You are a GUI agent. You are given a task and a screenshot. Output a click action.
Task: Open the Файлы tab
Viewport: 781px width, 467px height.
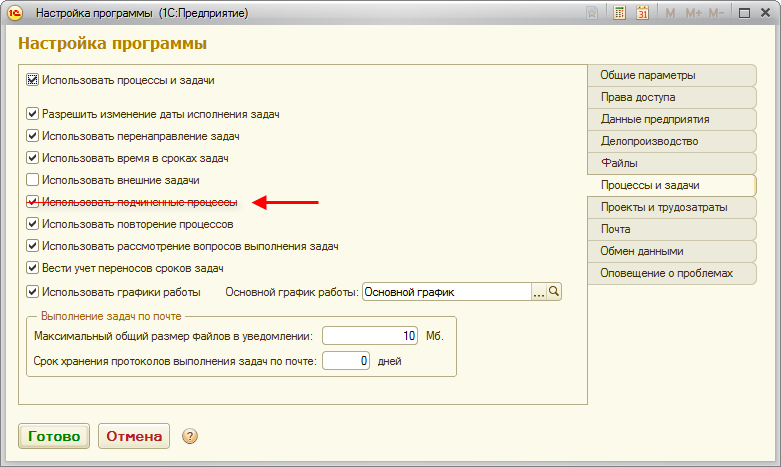coord(672,163)
